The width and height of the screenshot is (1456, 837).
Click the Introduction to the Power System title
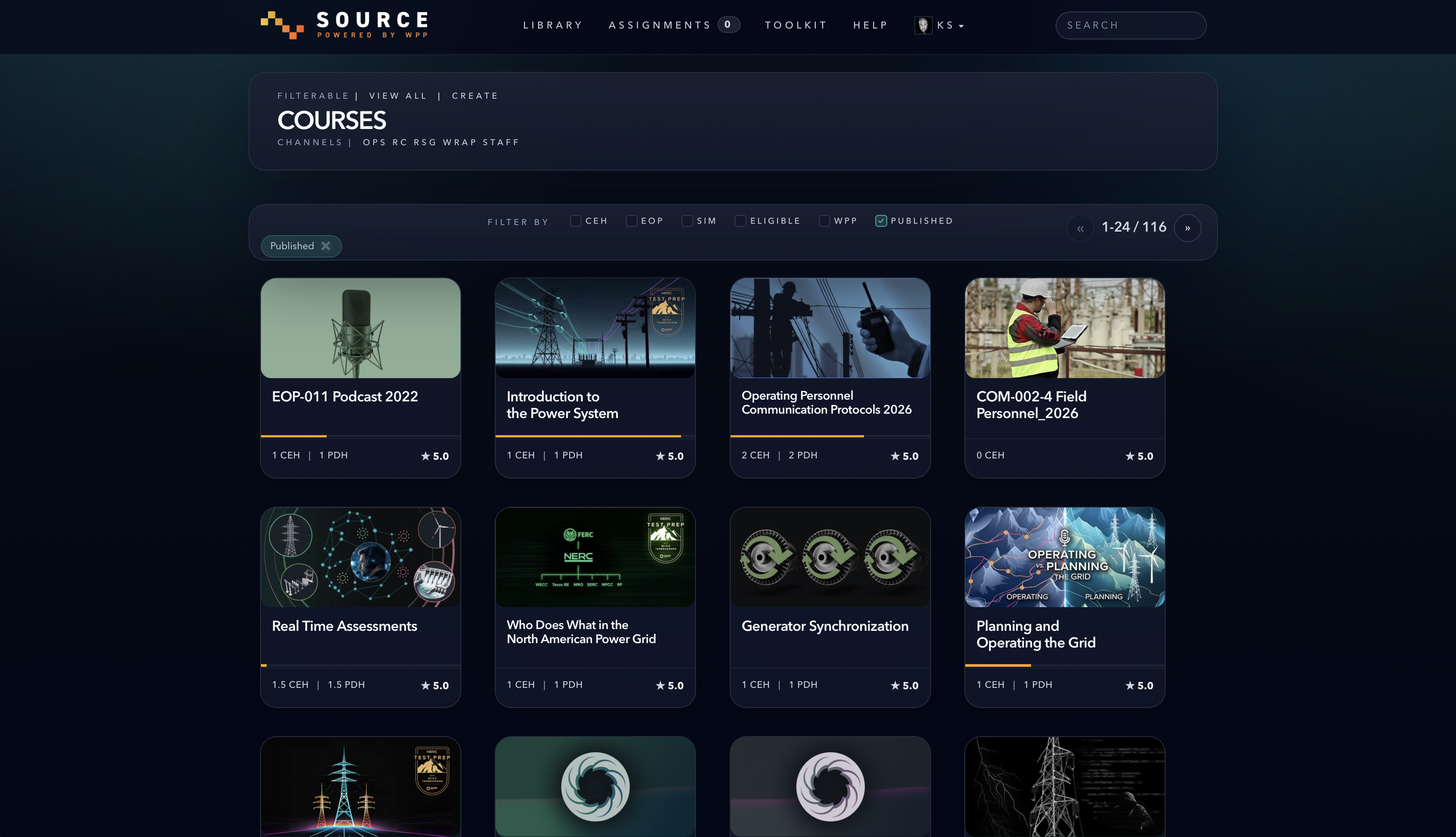pyautogui.click(x=562, y=405)
